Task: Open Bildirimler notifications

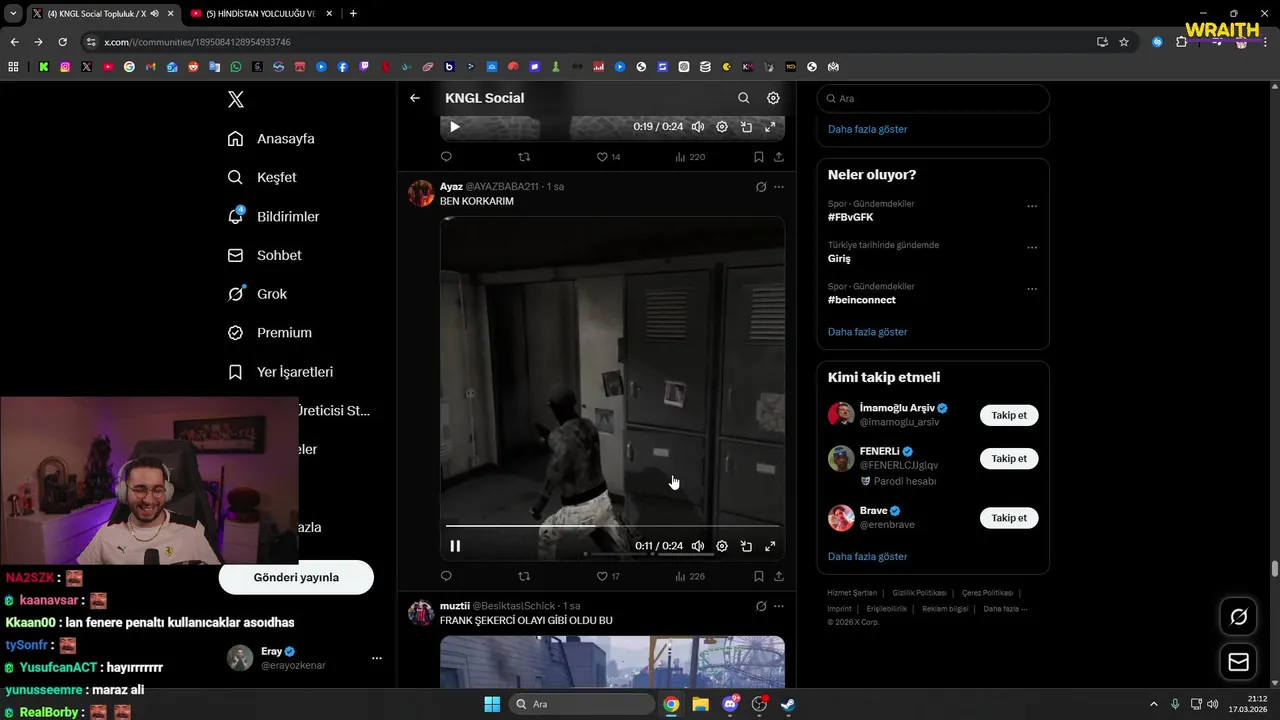Action: click(273, 216)
